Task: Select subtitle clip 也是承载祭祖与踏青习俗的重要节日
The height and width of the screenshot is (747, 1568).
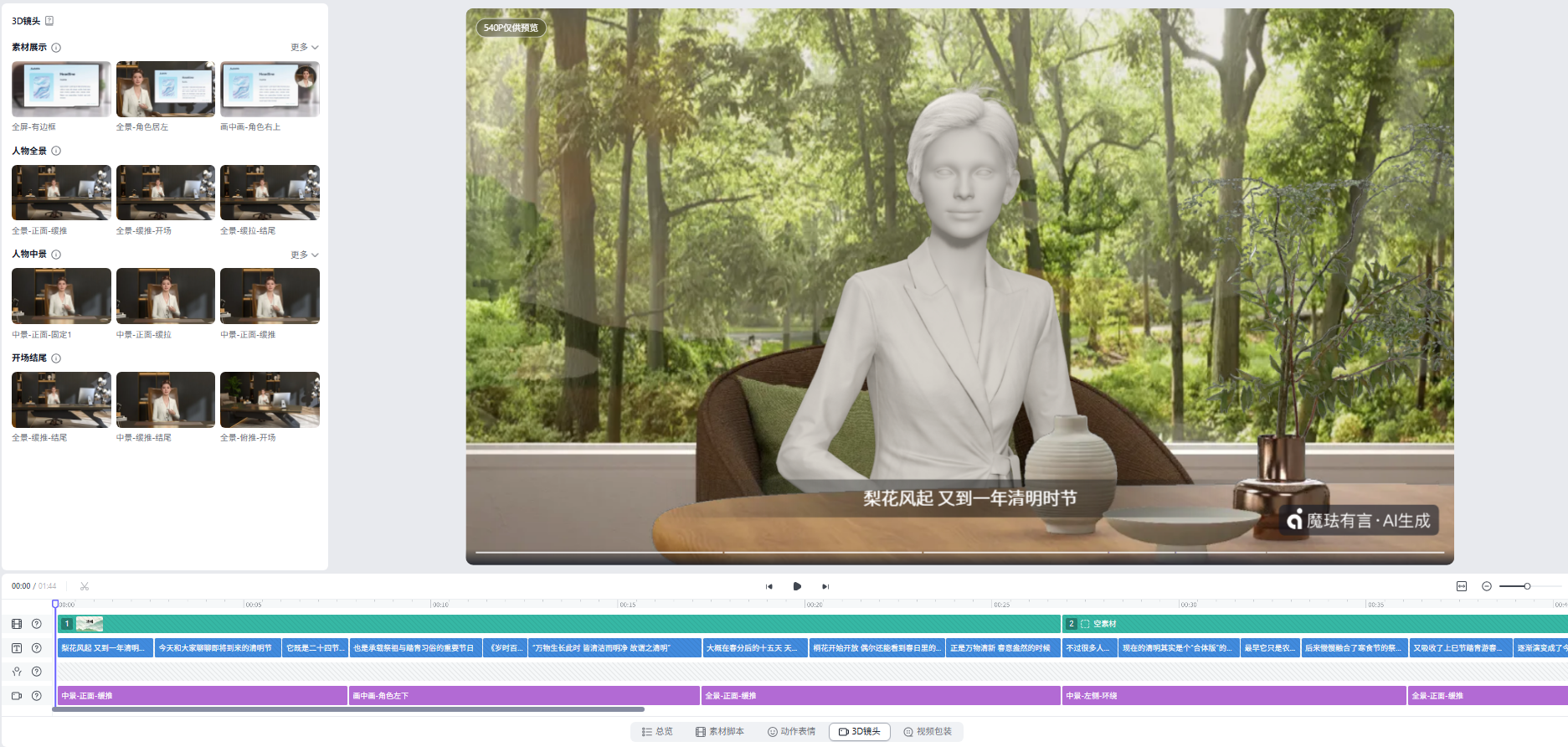Action: tap(416, 648)
